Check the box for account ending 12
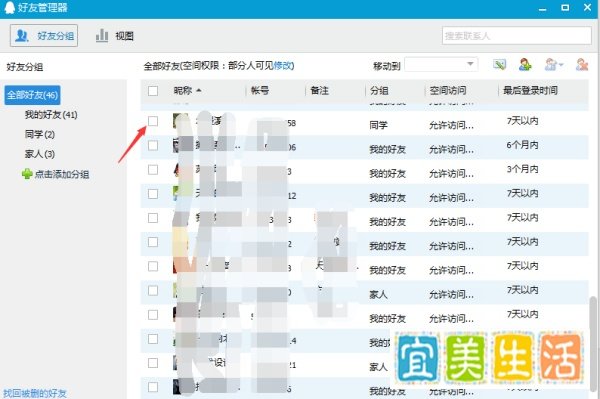 [153, 194]
